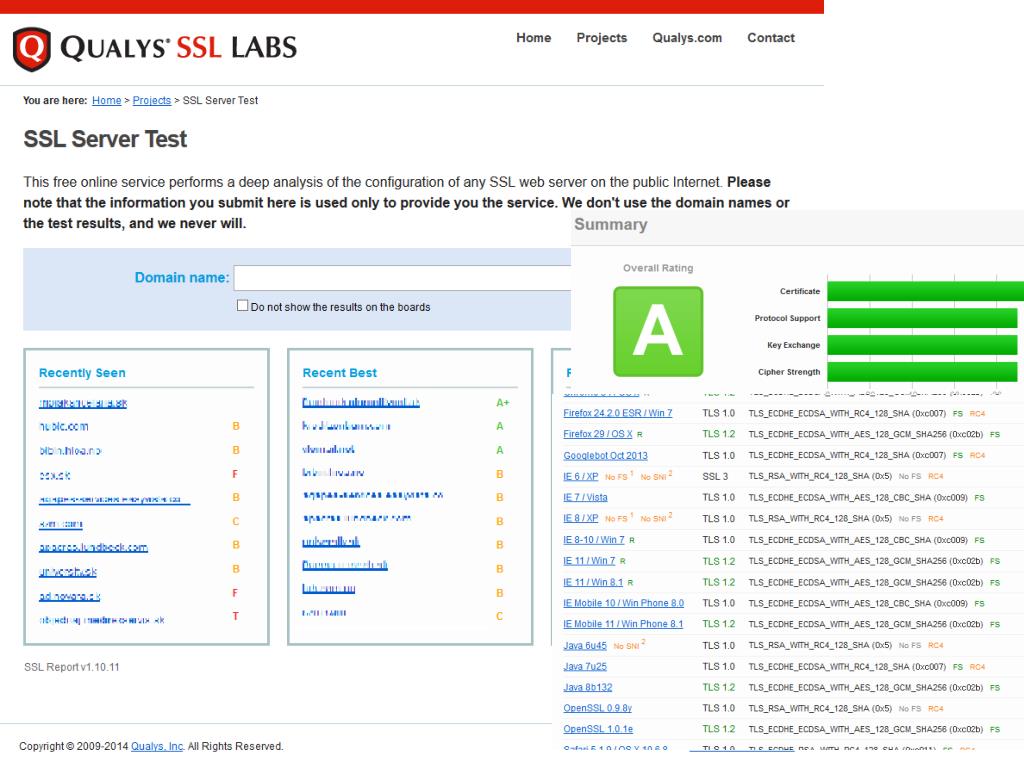The image size is (1024, 768).
Task: Click the 'T' grade in the Recently Seen list
Action: click(x=236, y=616)
